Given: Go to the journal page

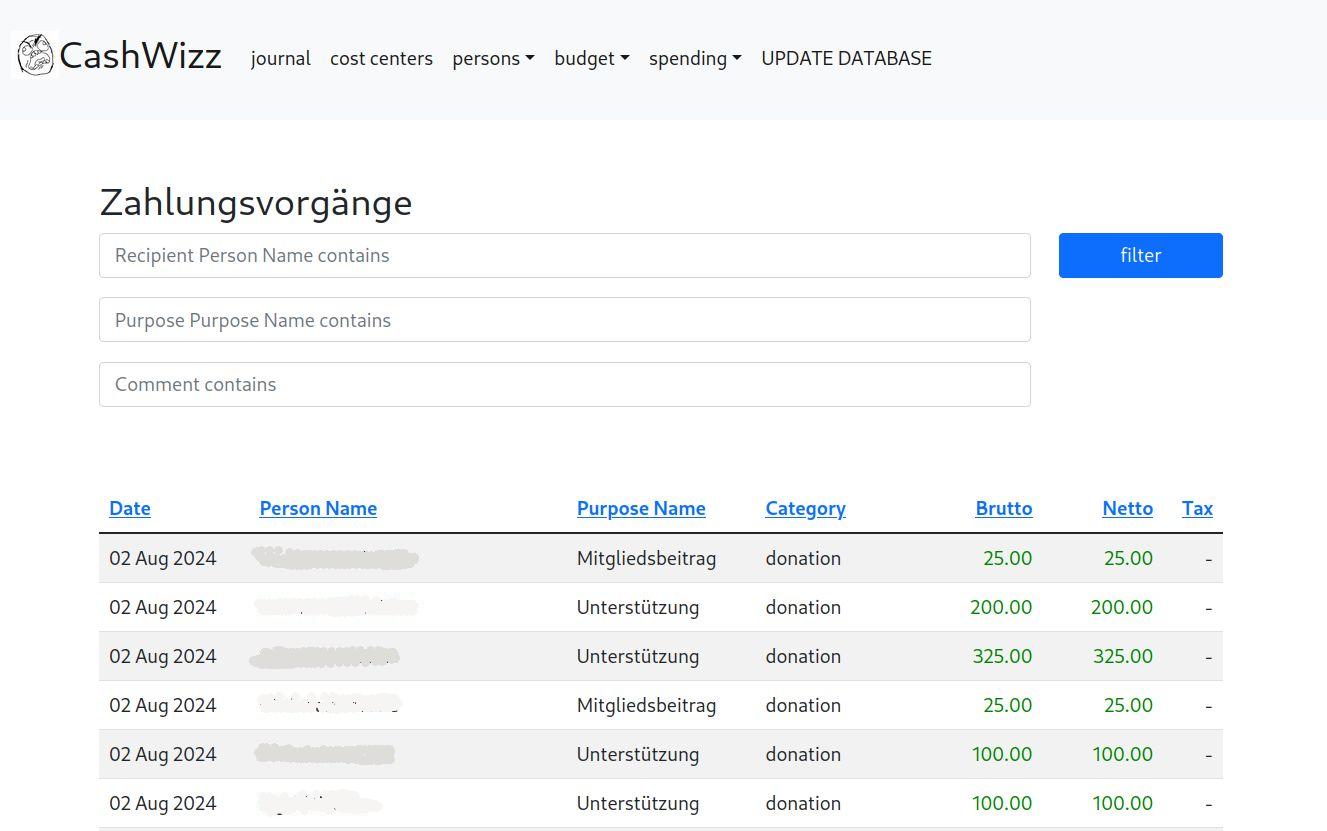Looking at the screenshot, I should 281,58.
